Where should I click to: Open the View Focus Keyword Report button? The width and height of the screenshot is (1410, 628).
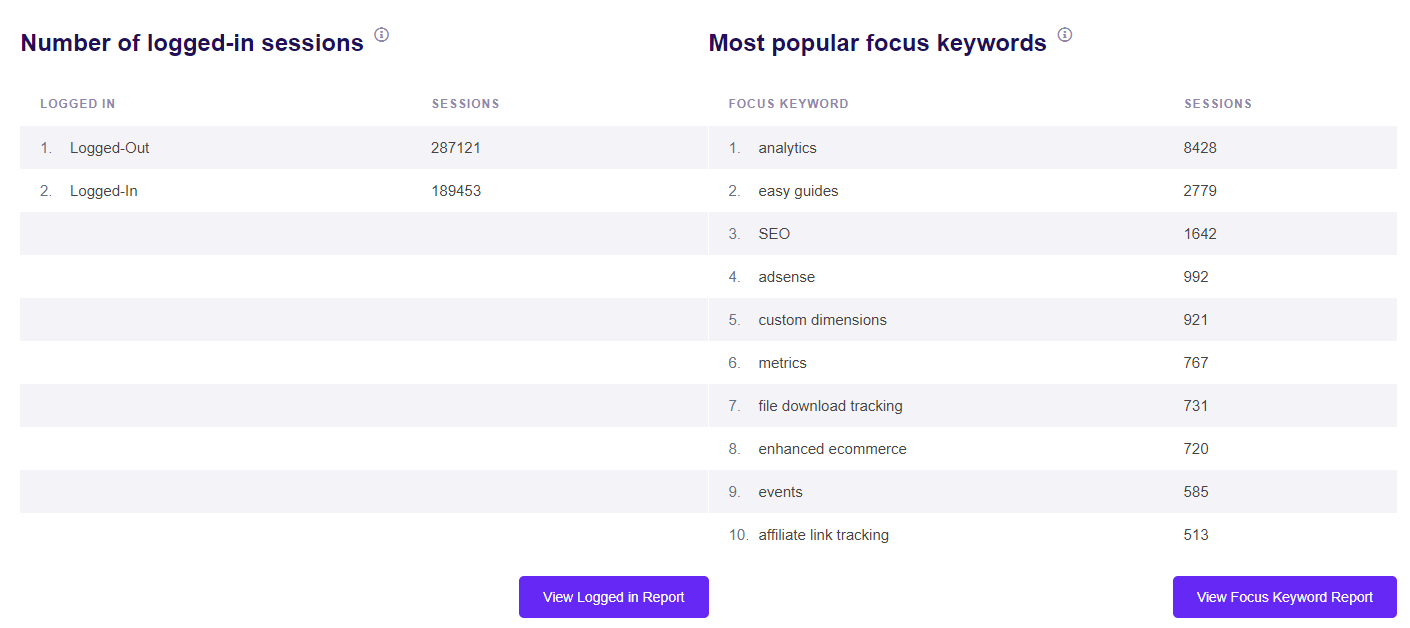click(1284, 597)
